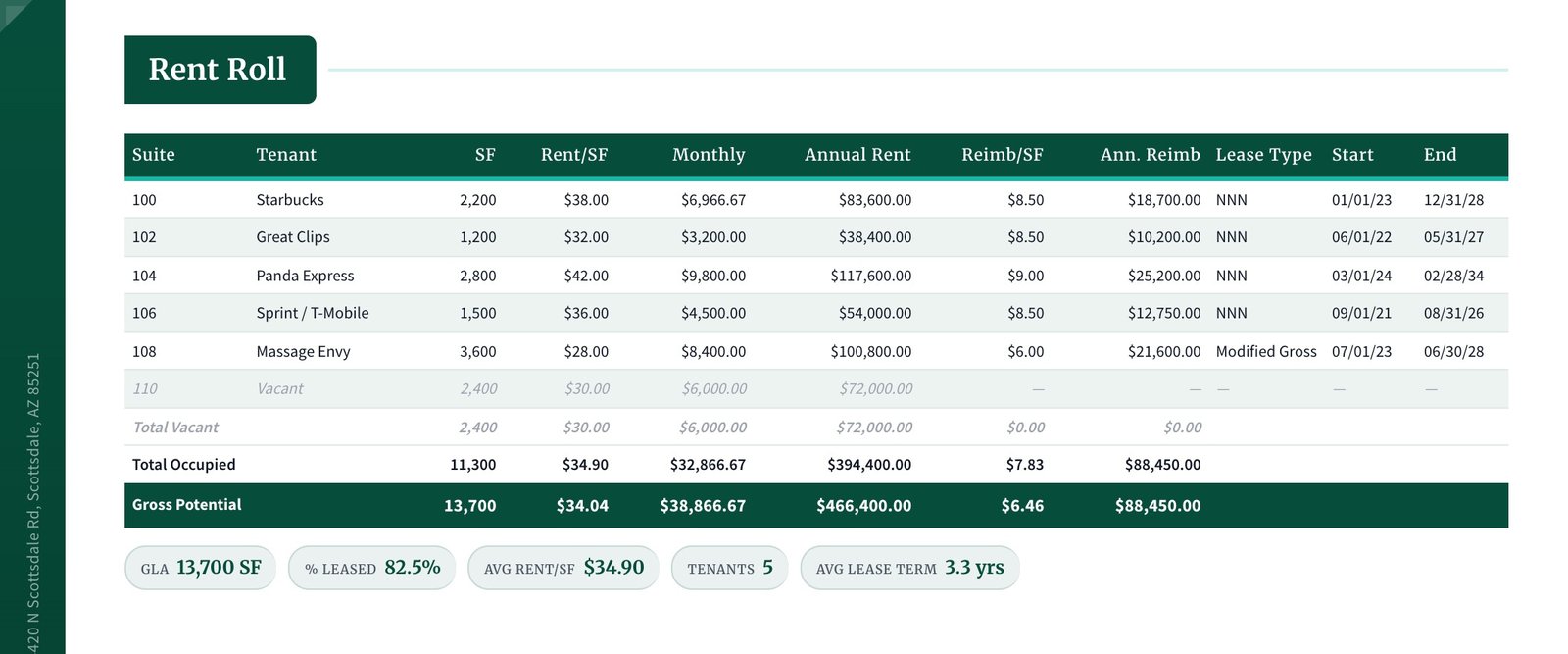Click the Vacant tenant cell for suite 110

tap(279, 389)
